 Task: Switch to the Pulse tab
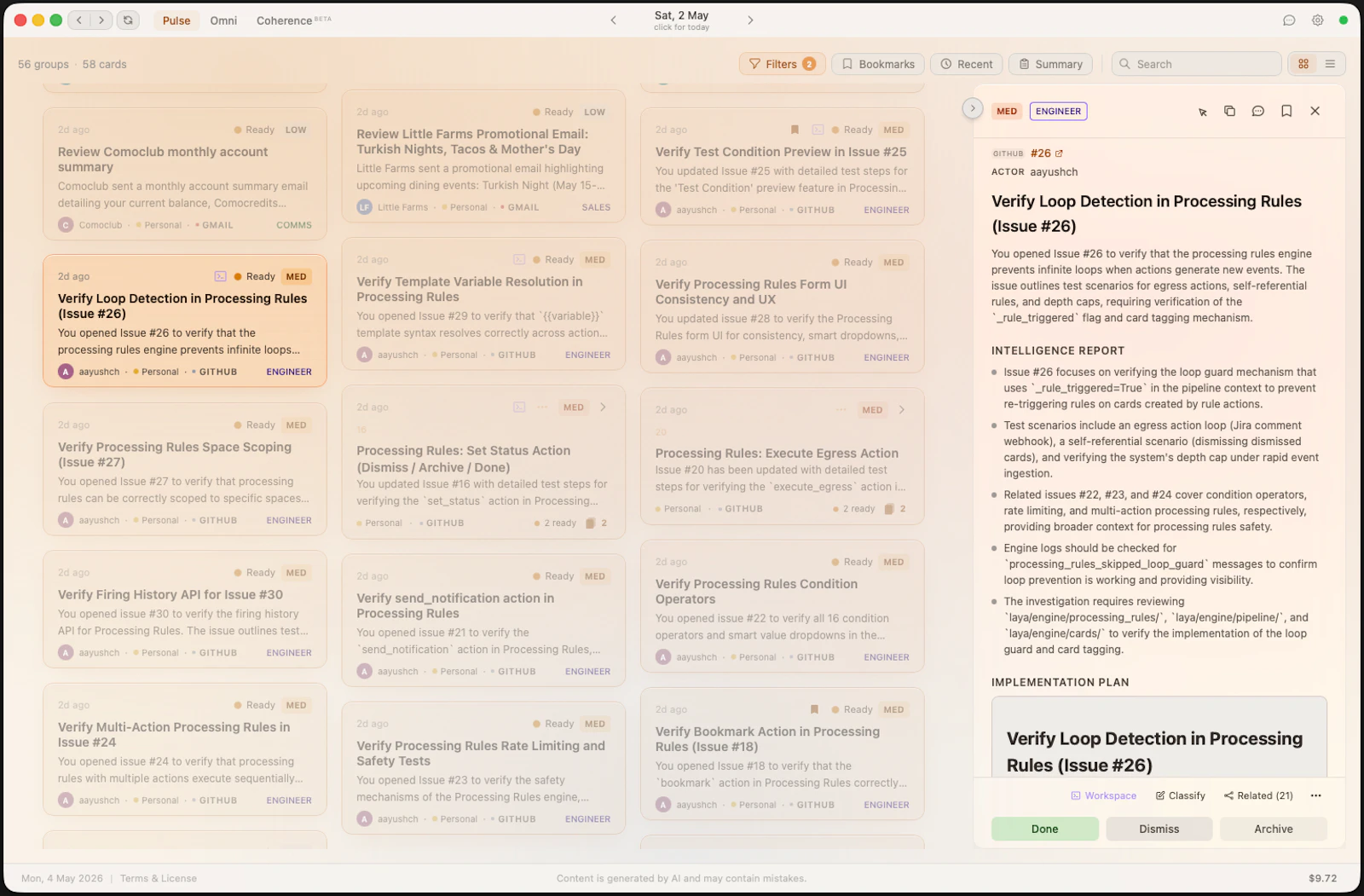(x=176, y=20)
